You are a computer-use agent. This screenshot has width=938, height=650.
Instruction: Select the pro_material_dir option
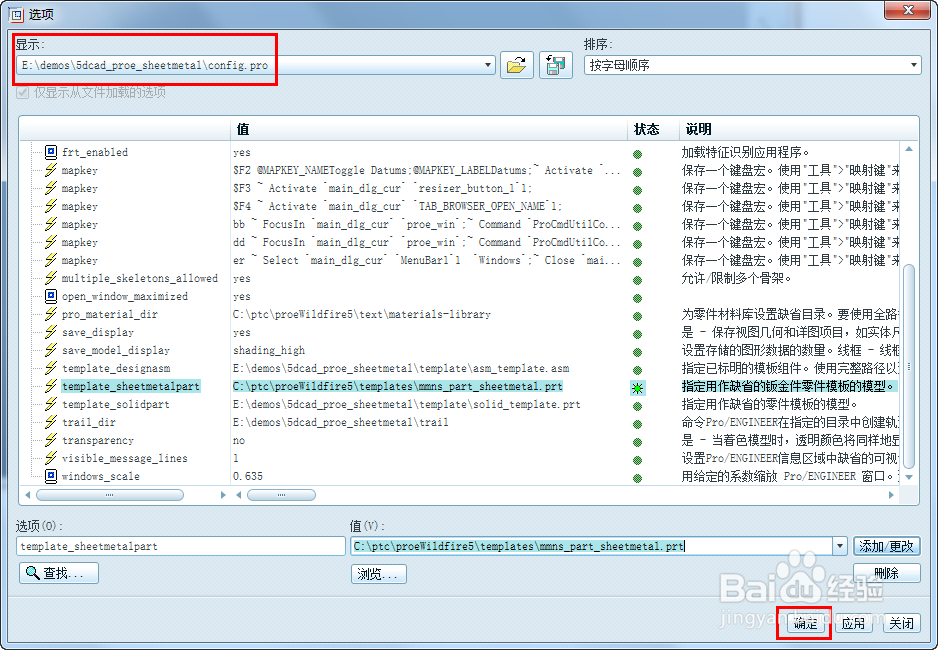coord(109,314)
